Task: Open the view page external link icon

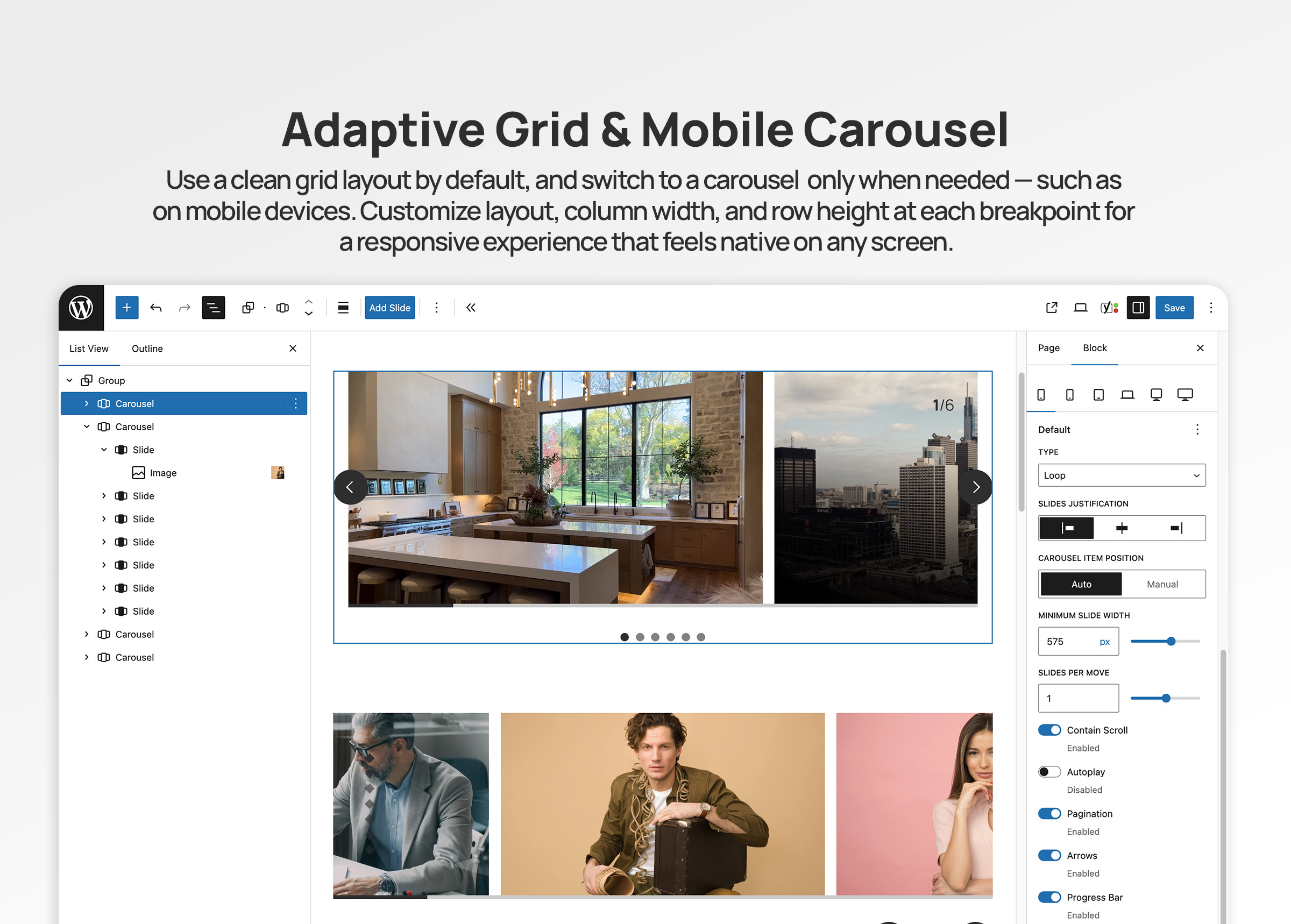Action: click(x=1052, y=308)
